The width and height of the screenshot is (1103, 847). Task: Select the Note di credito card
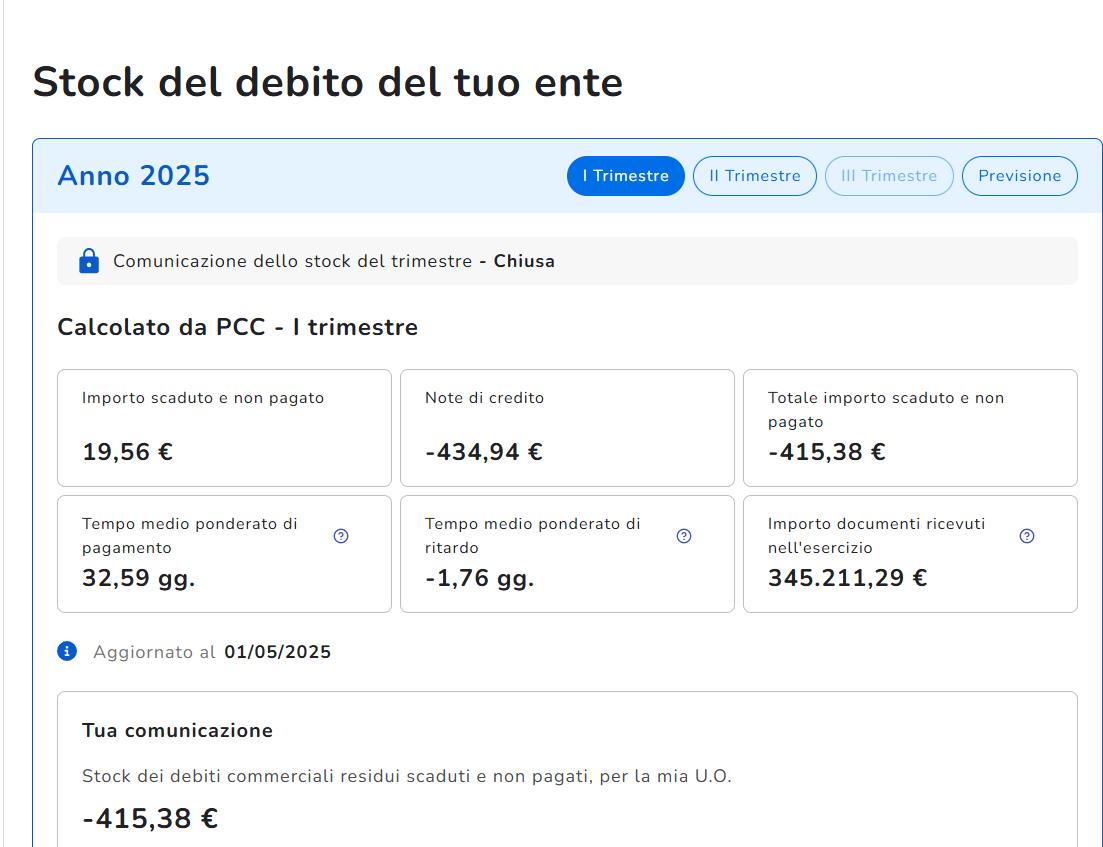[x=567, y=427]
